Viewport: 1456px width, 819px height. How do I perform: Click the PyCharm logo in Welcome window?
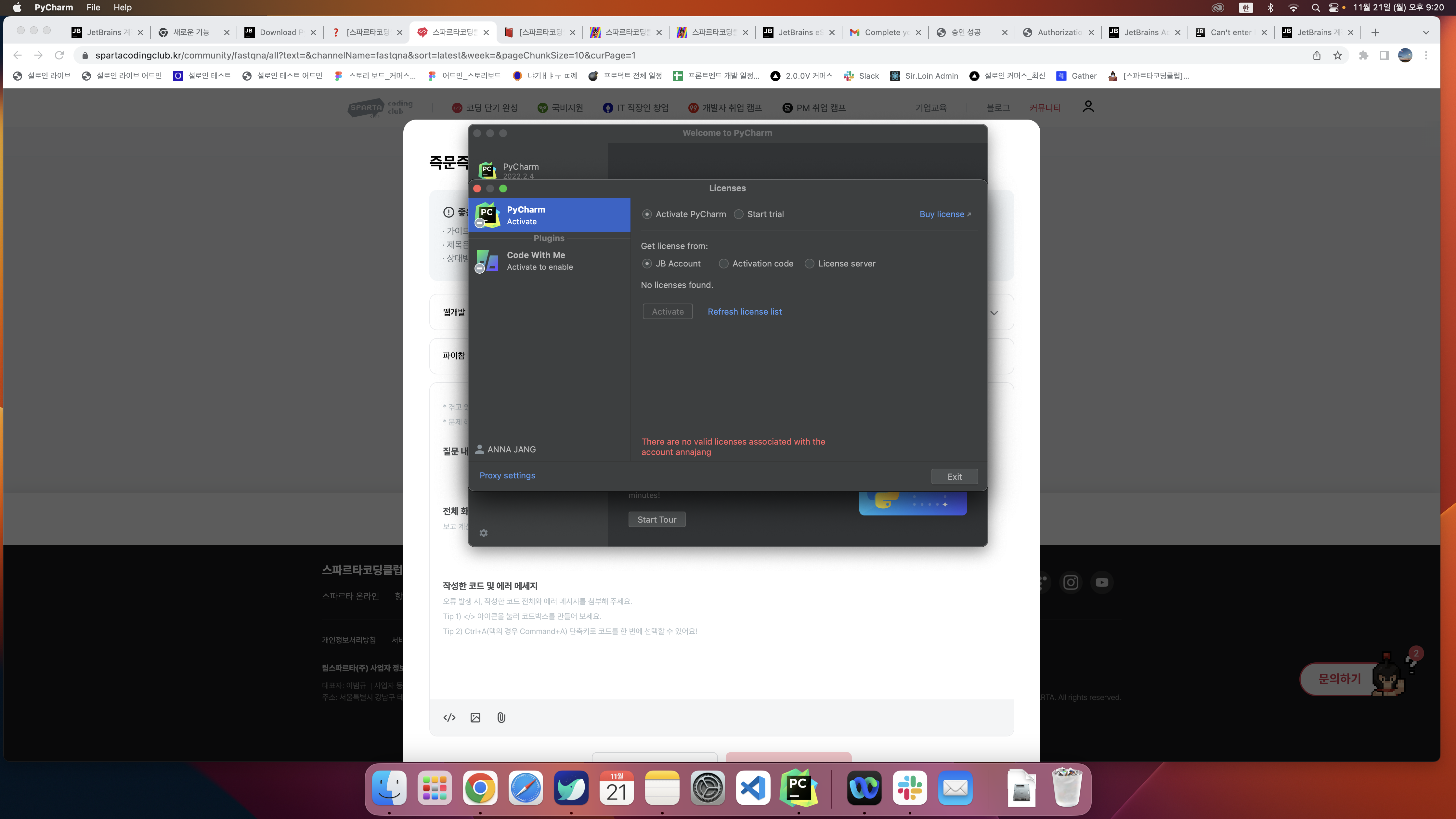click(487, 170)
